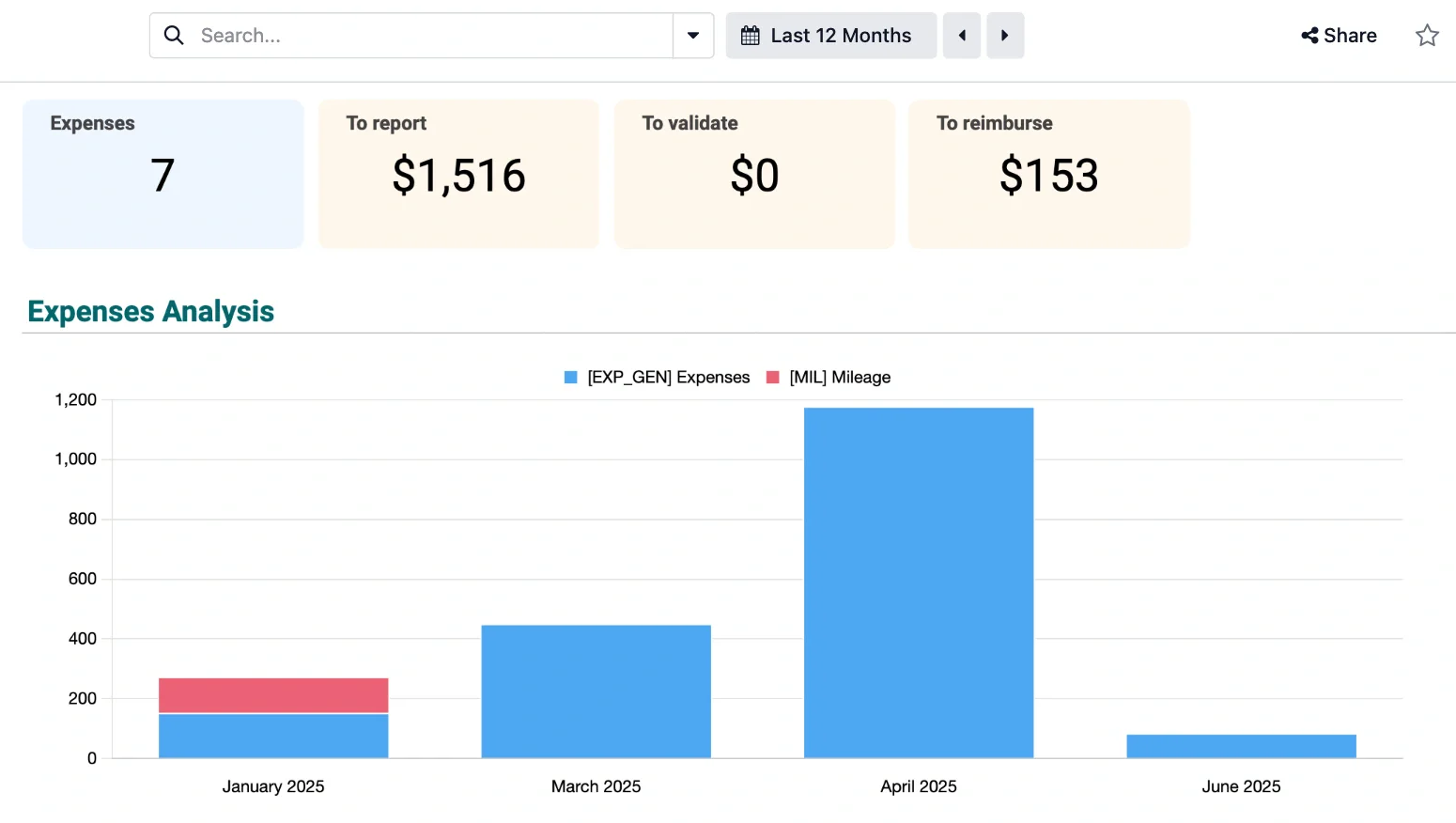This screenshot has height=823, width=1456.
Task: Click the next period arrow
Action: point(1005,36)
